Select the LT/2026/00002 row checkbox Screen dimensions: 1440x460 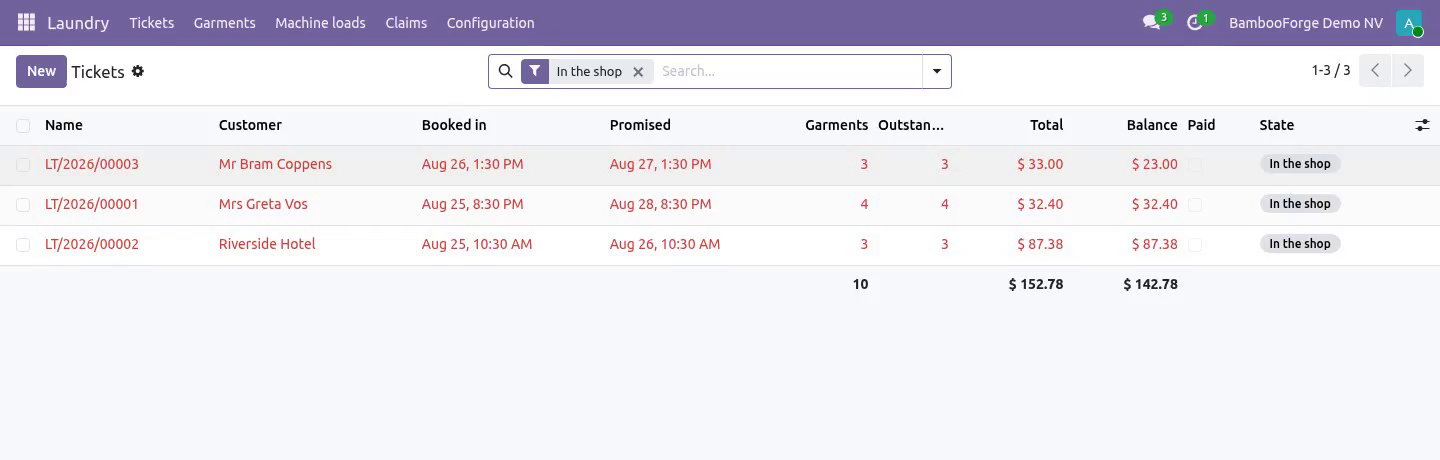point(23,244)
